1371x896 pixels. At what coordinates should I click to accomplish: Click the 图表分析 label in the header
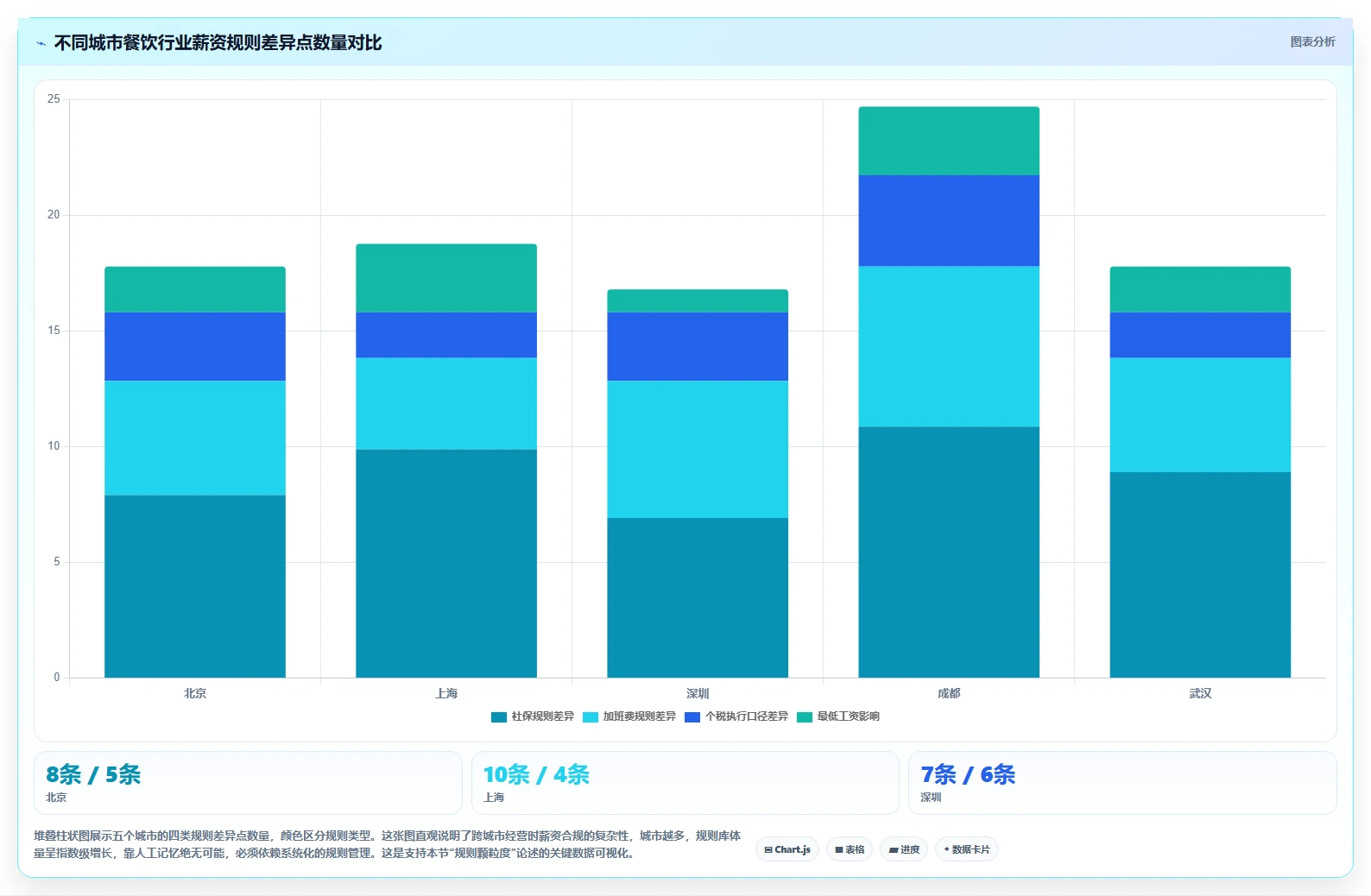click(1312, 41)
